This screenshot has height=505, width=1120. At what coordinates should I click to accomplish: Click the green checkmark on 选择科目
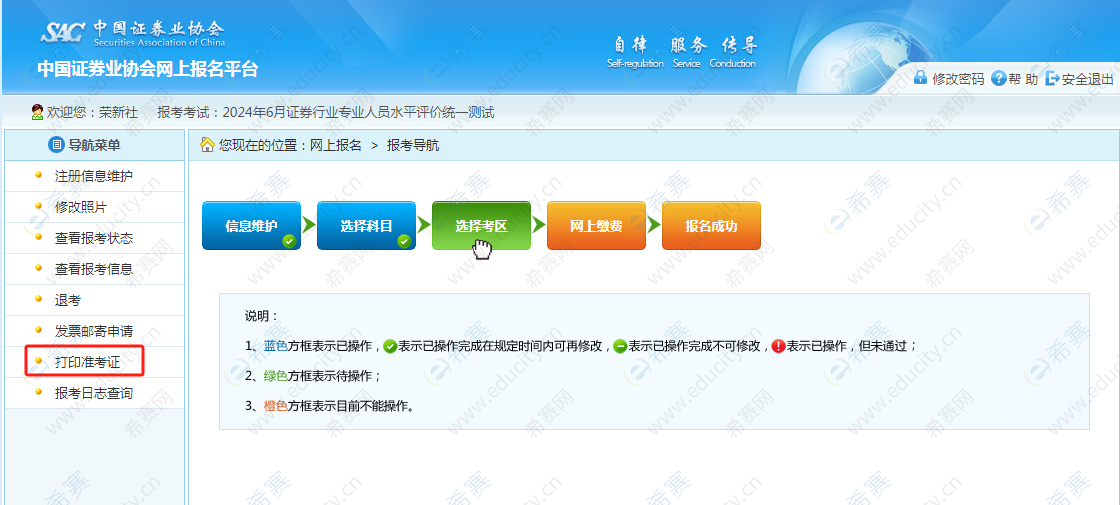[x=404, y=241]
